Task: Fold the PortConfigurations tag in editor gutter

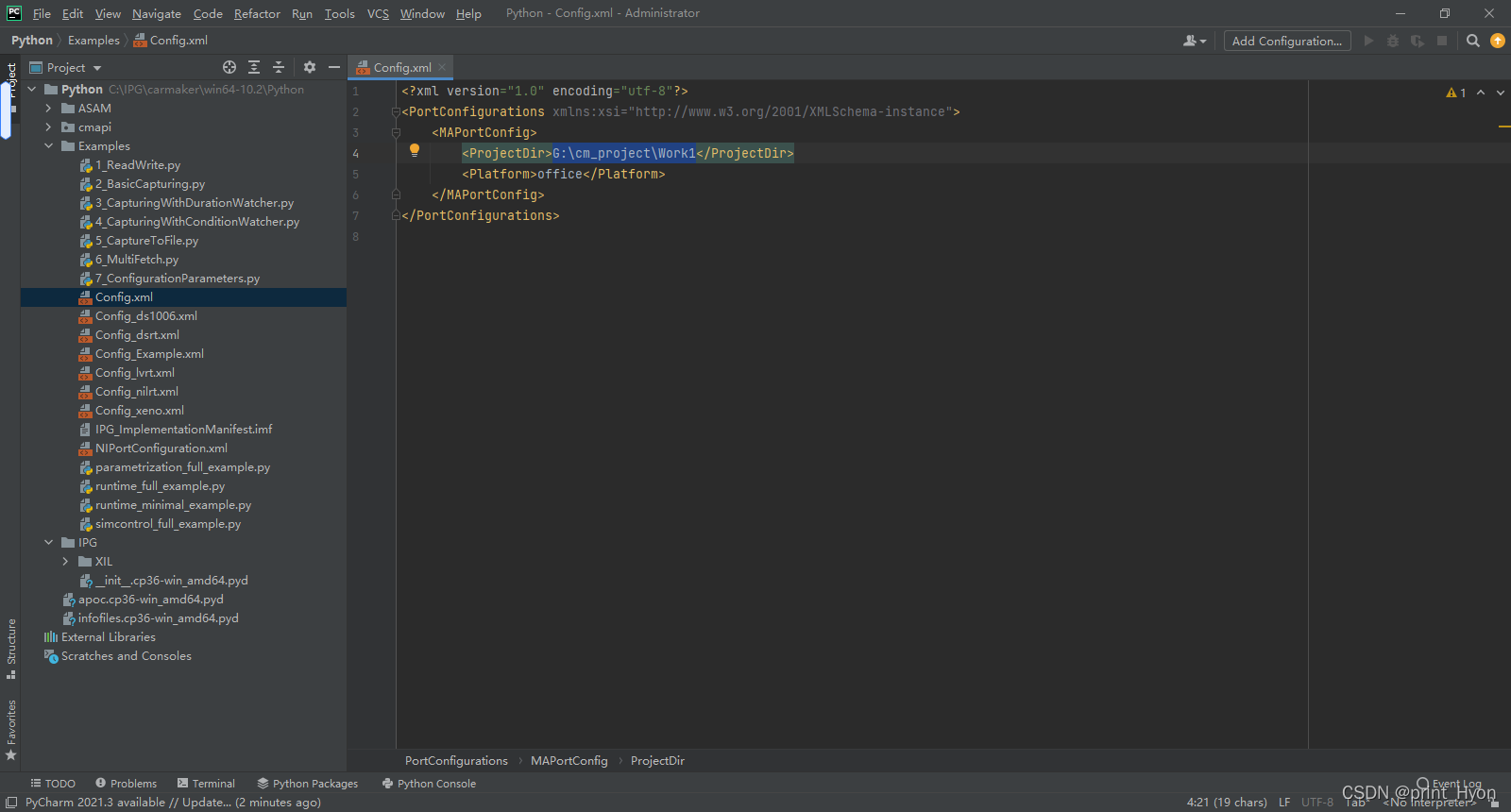Action: pos(396,111)
